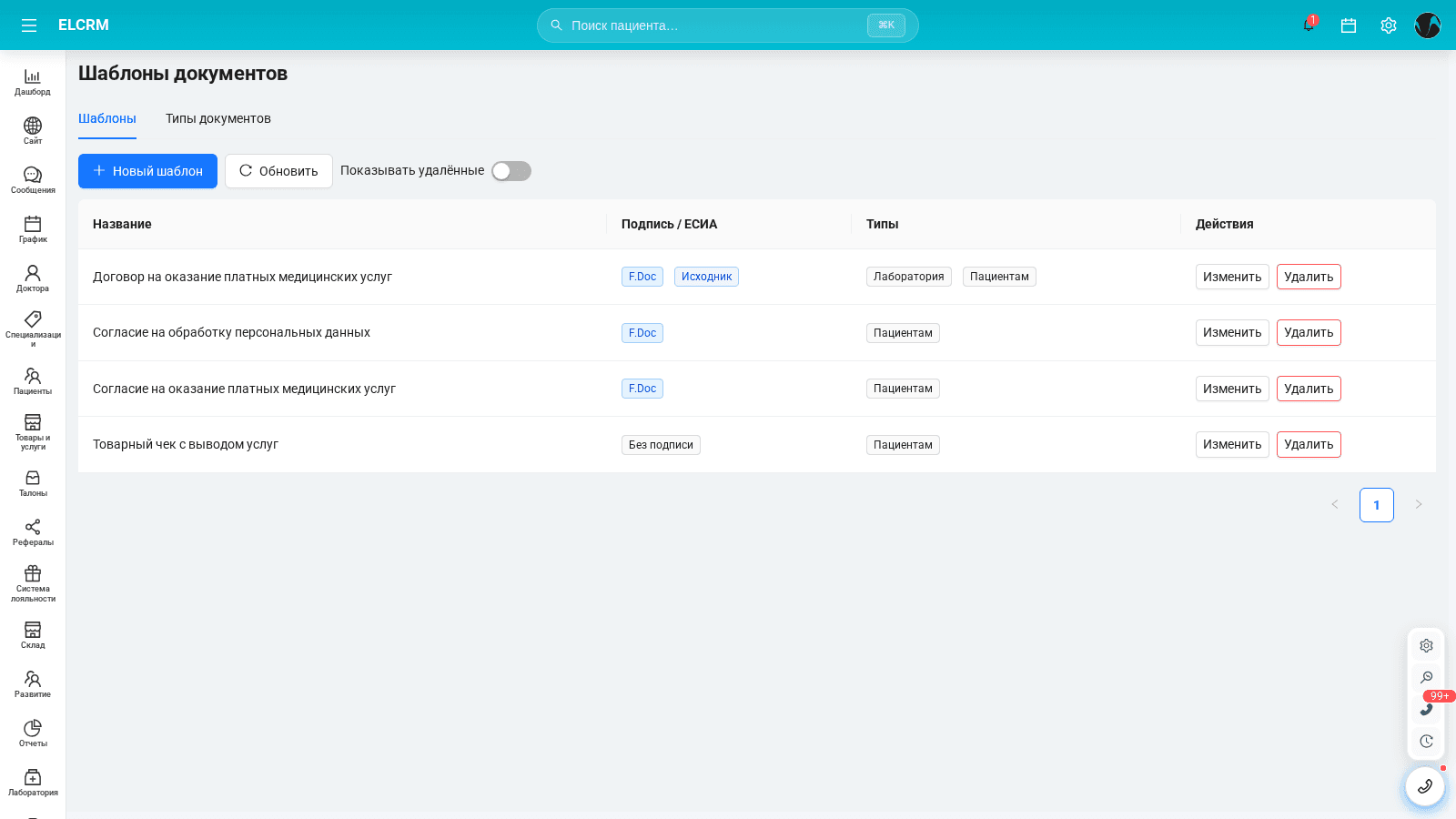Screen dimensions: 1456x819
Task: Open the calendar icon in header
Action: 1349,25
